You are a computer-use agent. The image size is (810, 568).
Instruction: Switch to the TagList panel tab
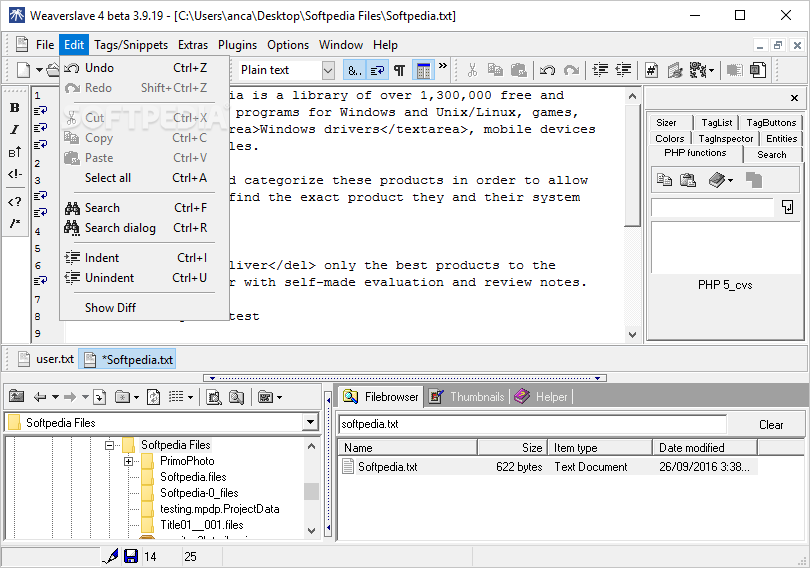[716, 122]
